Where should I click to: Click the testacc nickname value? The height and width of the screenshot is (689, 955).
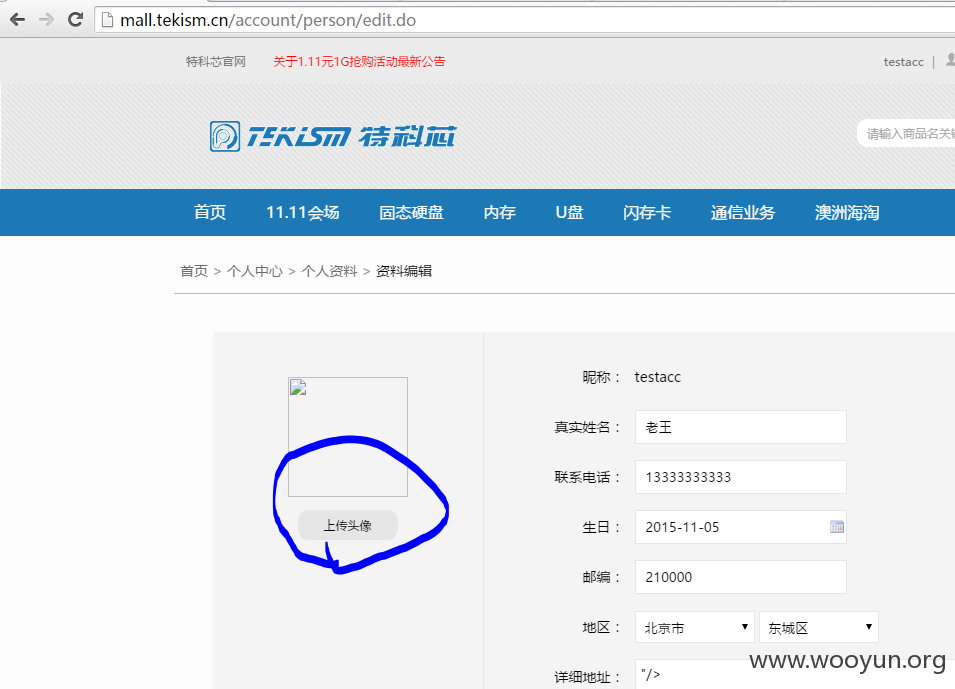(657, 377)
